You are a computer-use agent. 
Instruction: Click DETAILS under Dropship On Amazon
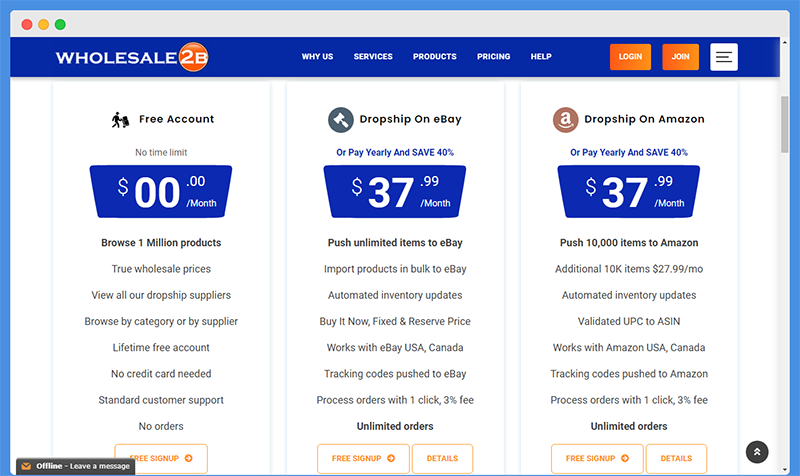pos(677,458)
